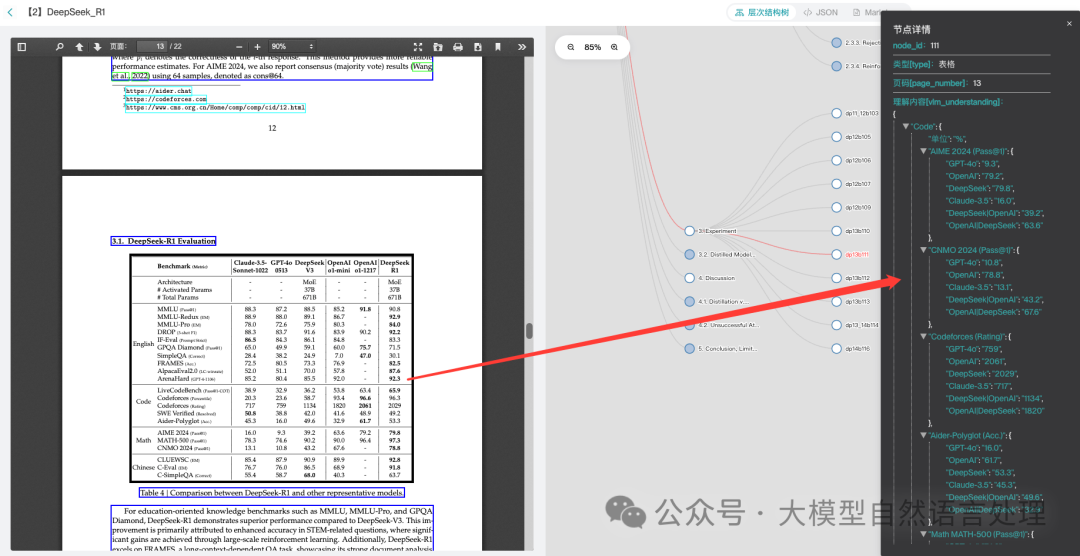Click the Wang et al. citation link
This screenshot has height=556, width=1080.
point(422,67)
